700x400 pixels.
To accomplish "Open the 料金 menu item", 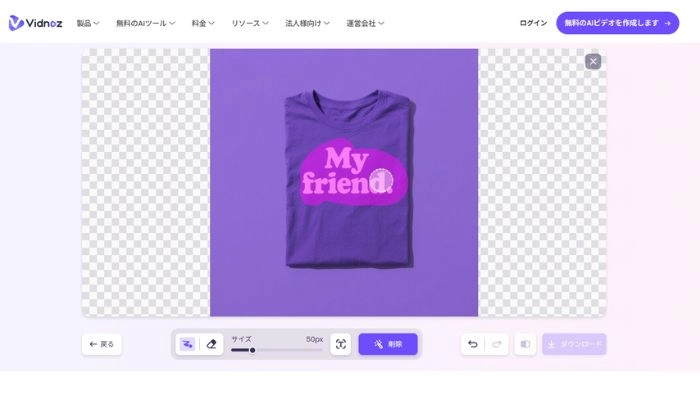I will point(203,23).
